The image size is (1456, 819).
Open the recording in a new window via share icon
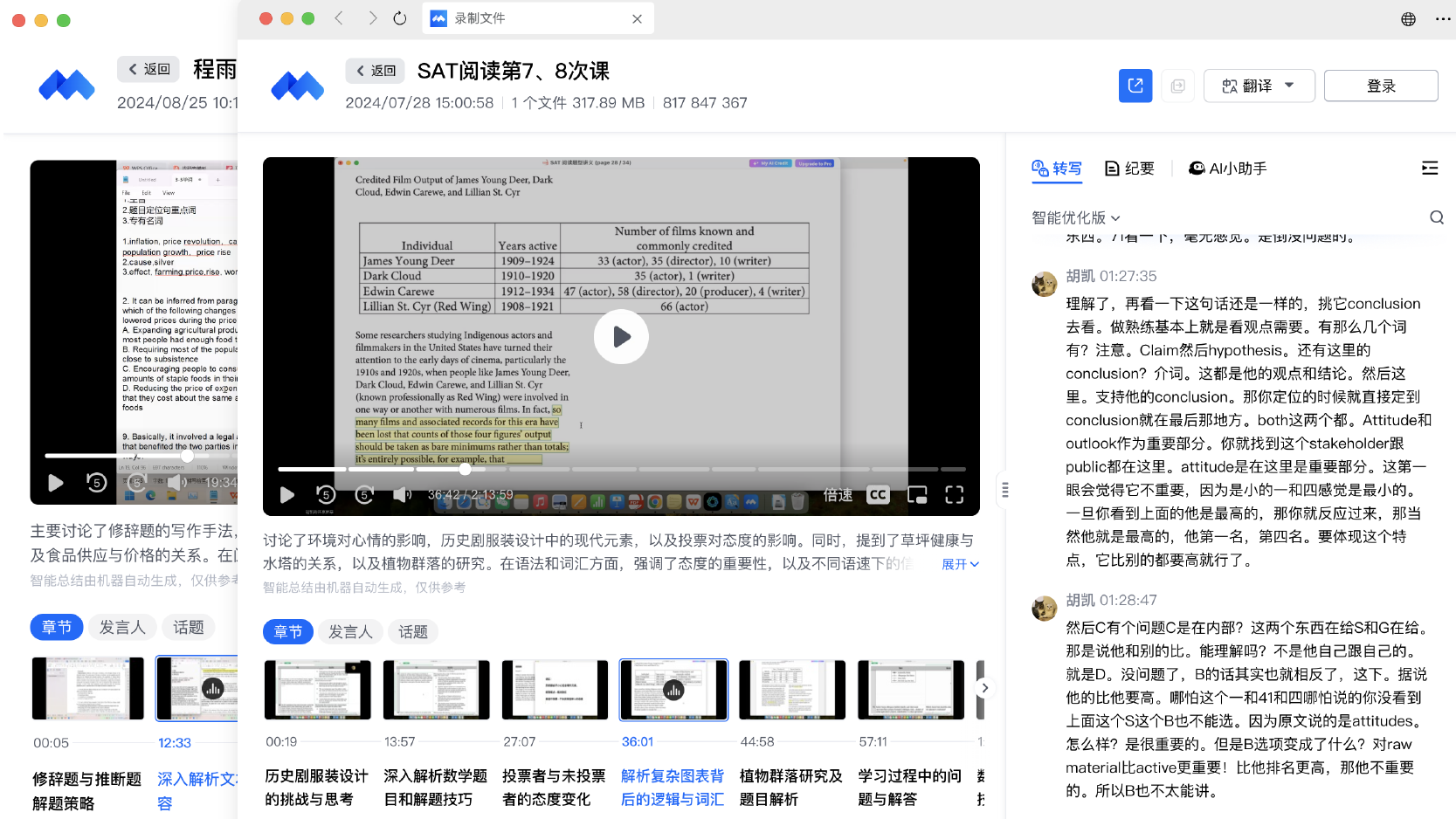(1135, 85)
